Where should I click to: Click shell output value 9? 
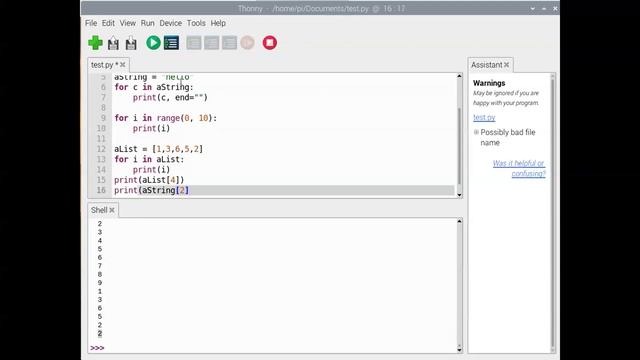point(100,283)
